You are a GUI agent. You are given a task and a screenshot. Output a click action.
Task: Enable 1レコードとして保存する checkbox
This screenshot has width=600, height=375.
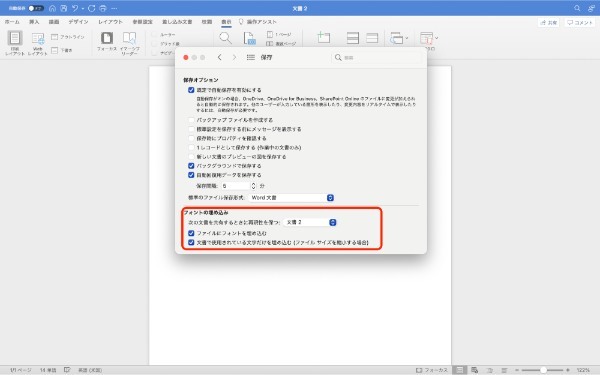click(191, 147)
